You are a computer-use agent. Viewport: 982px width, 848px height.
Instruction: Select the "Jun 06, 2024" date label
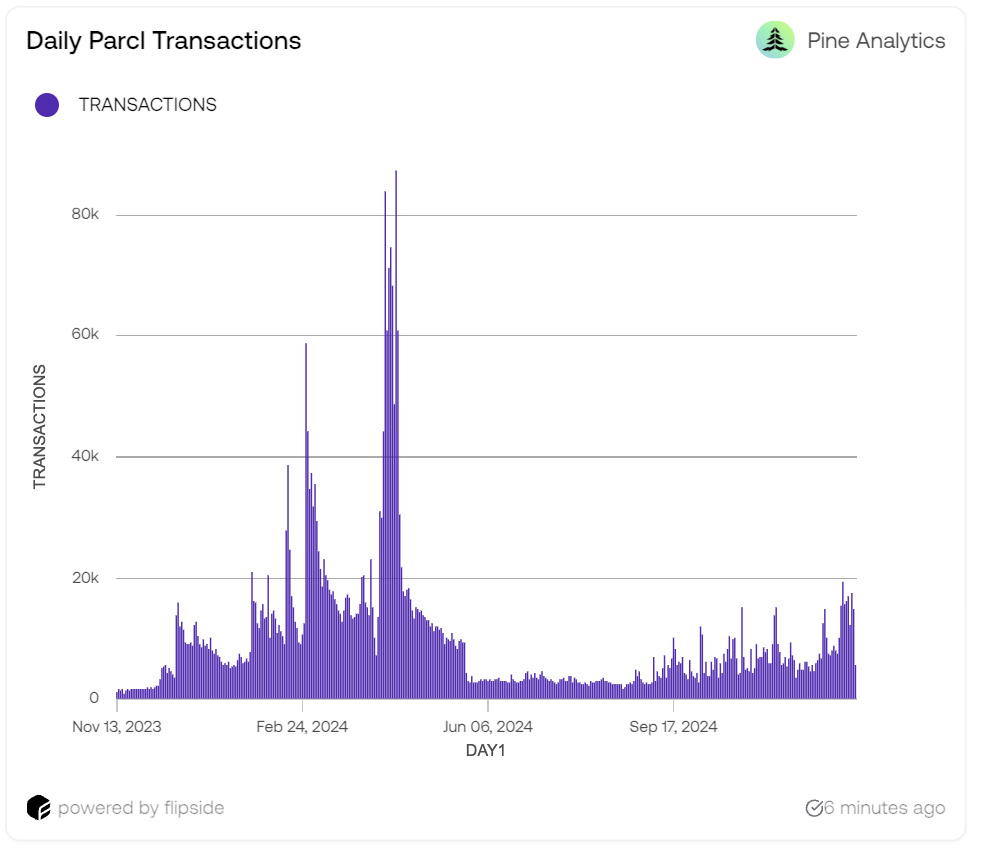click(x=488, y=727)
